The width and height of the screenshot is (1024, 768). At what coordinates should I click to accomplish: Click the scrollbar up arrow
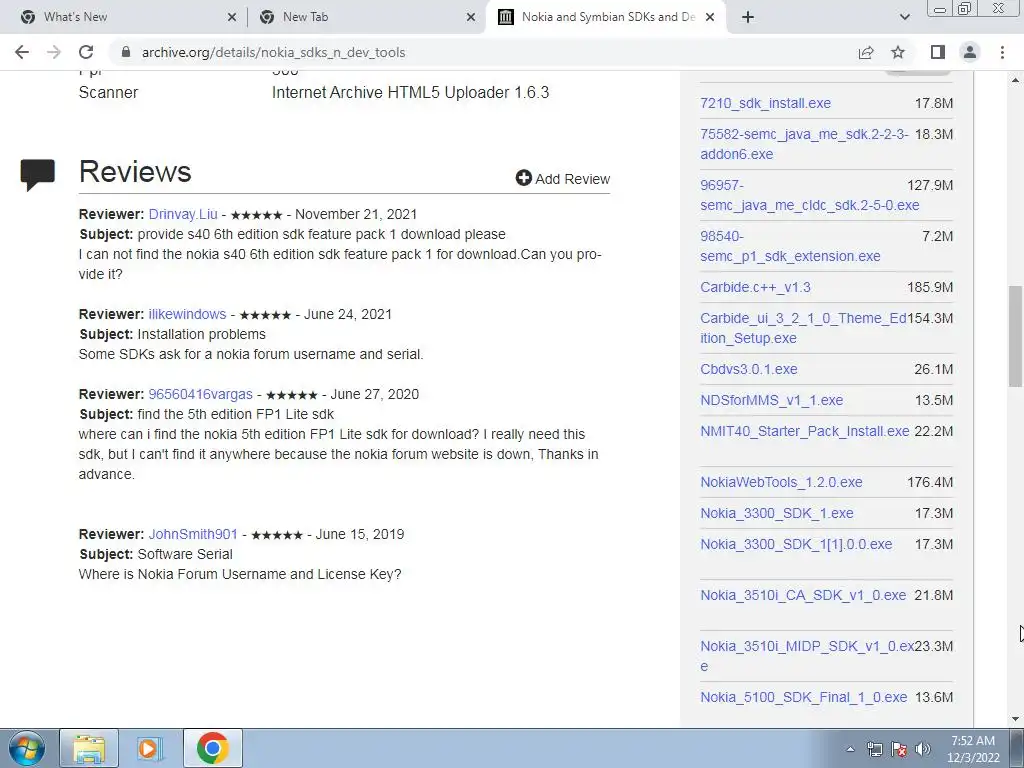click(1015, 79)
